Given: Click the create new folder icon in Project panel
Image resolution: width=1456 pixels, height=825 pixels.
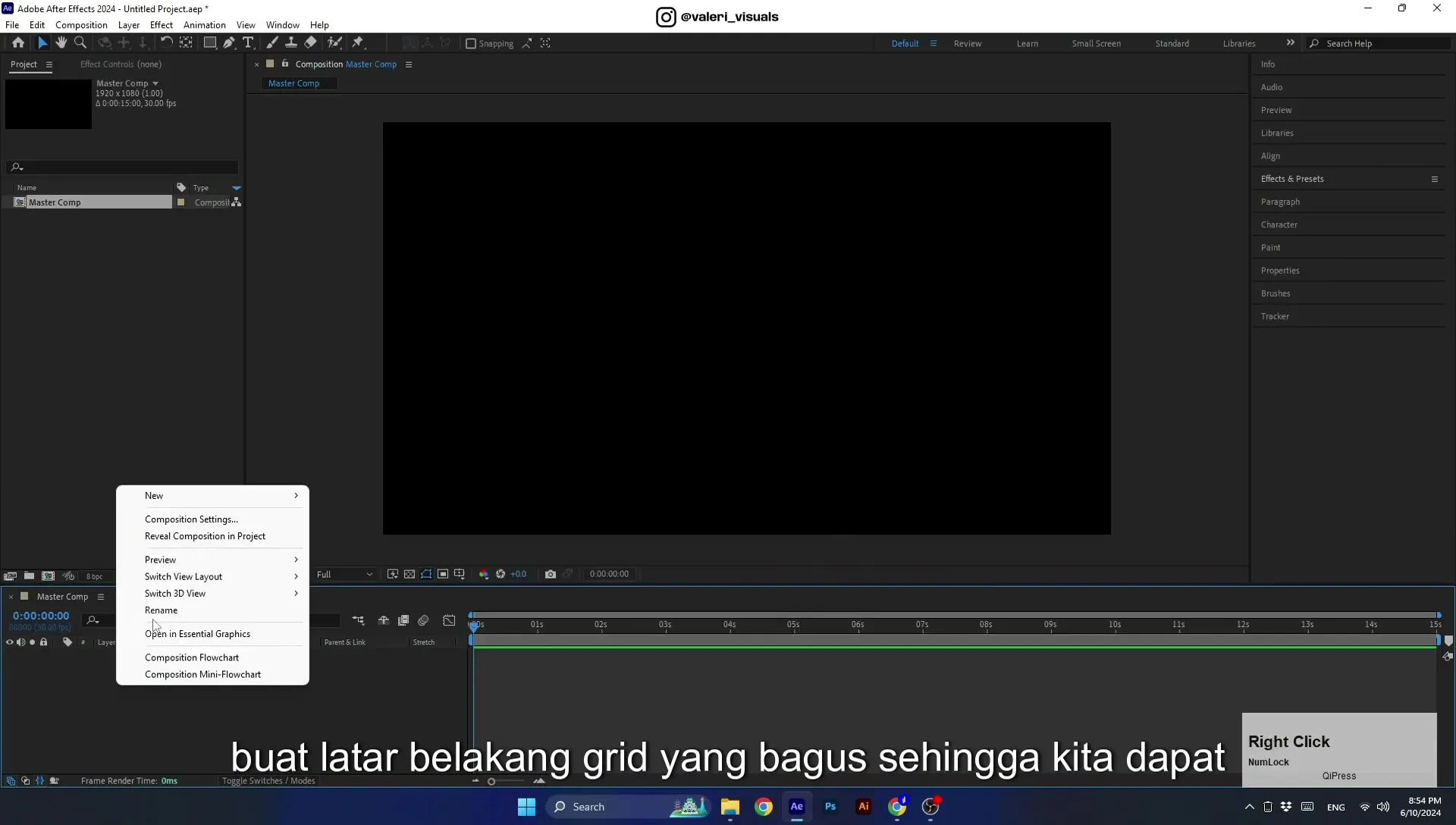Looking at the screenshot, I should [x=29, y=576].
